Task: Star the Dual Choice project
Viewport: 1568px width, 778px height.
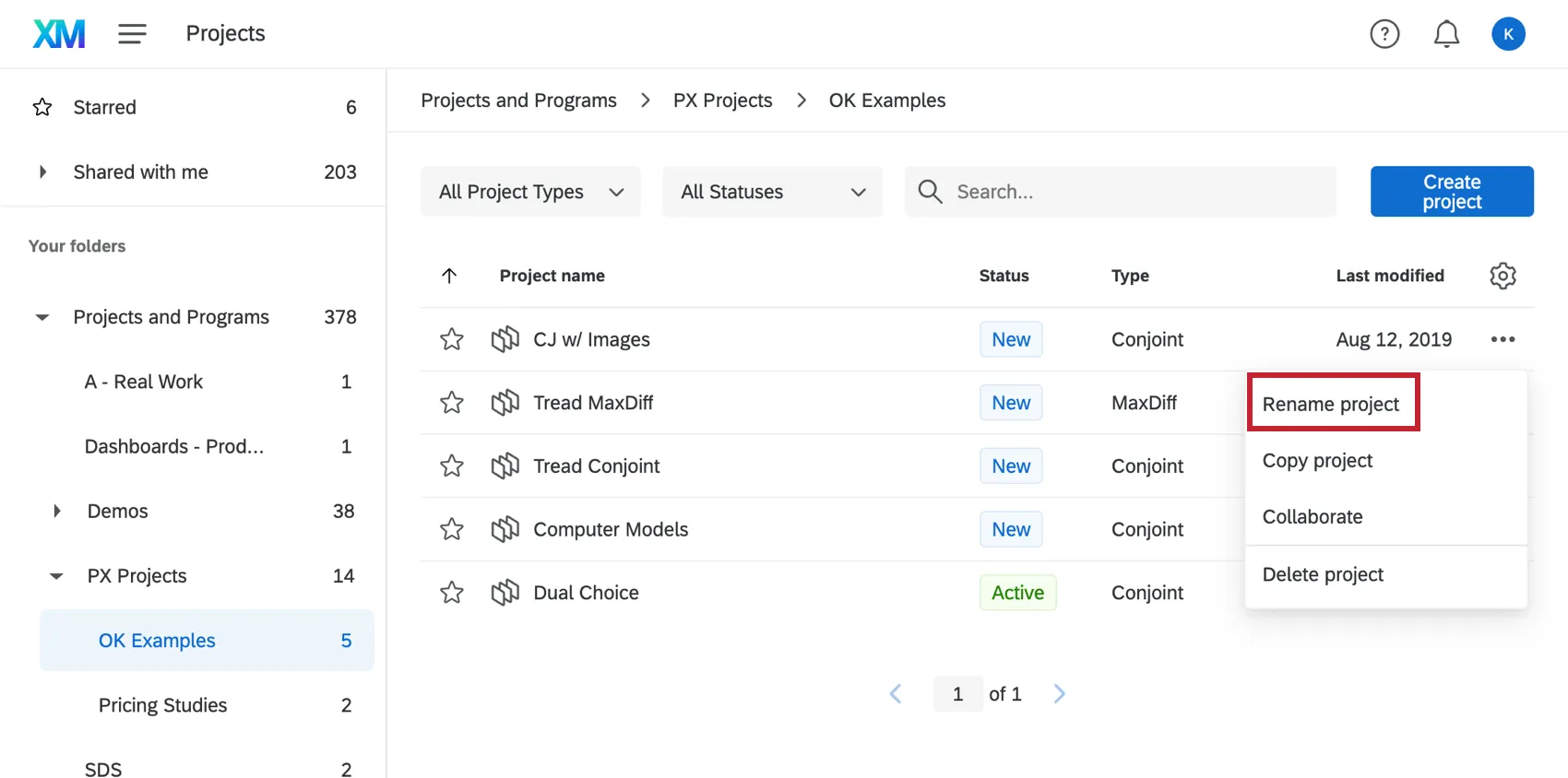Action: tap(452, 593)
